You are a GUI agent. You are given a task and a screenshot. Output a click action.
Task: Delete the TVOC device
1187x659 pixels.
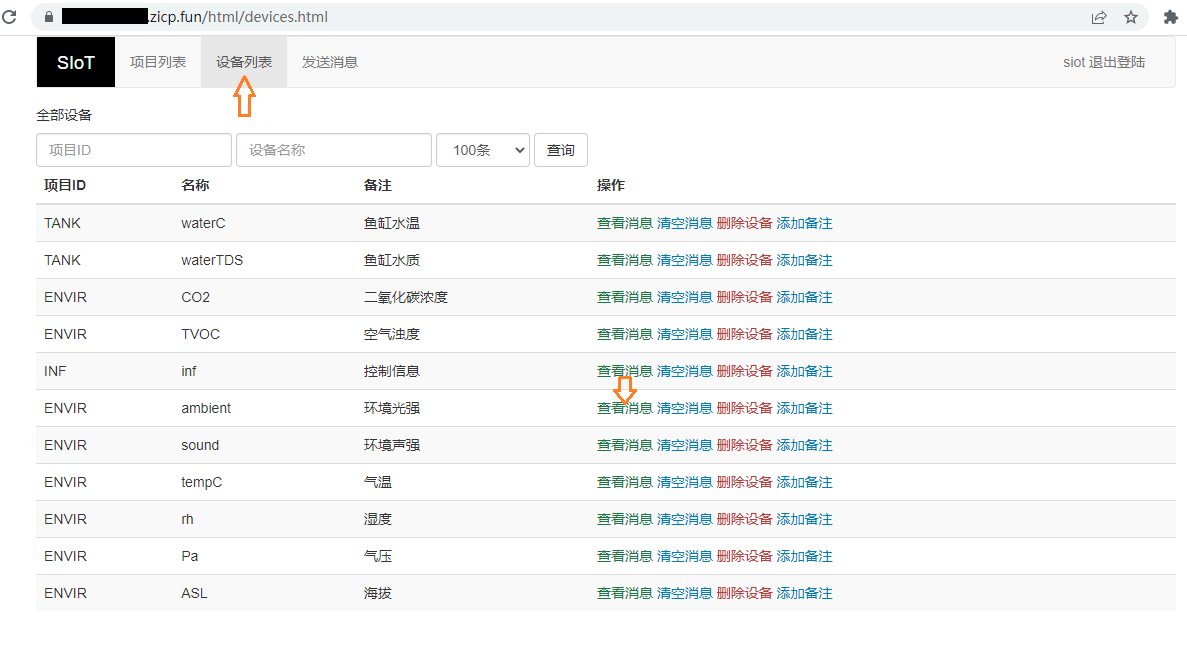[744, 334]
